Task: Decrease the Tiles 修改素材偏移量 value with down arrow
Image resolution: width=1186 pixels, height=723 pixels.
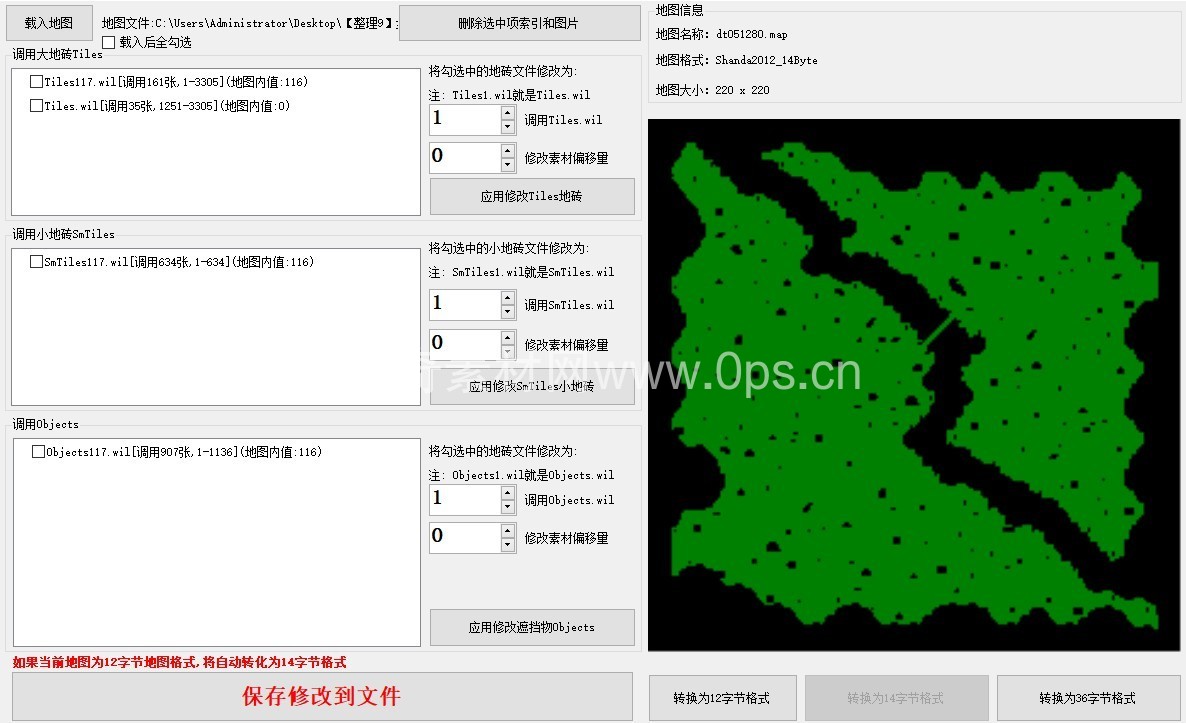Action: point(508,165)
